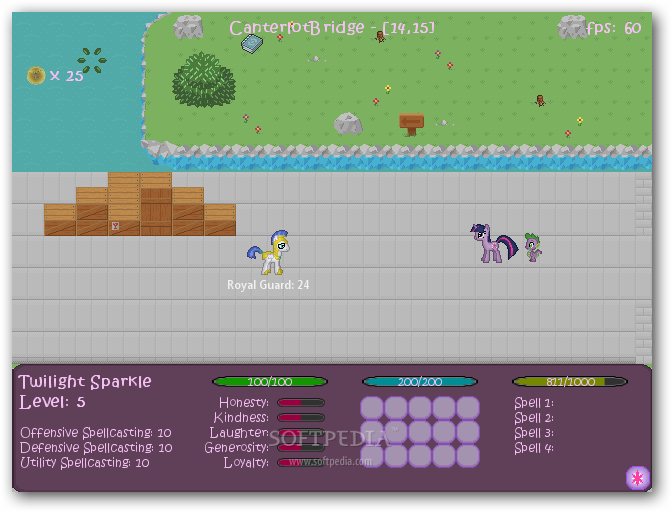Click the brown critter on the right grass

click(540, 101)
